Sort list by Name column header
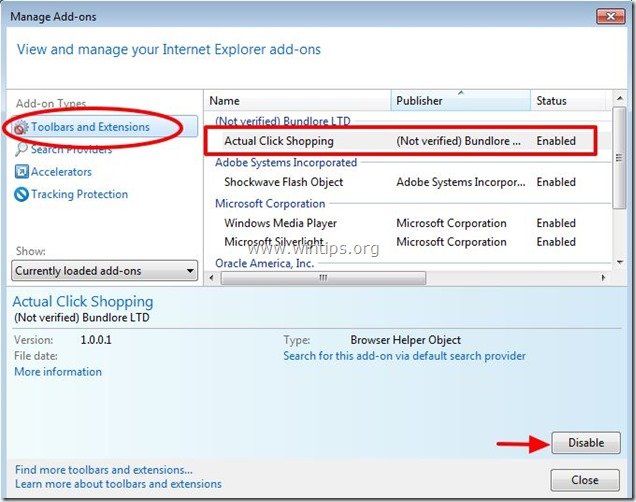636x502 pixels. 297,101
